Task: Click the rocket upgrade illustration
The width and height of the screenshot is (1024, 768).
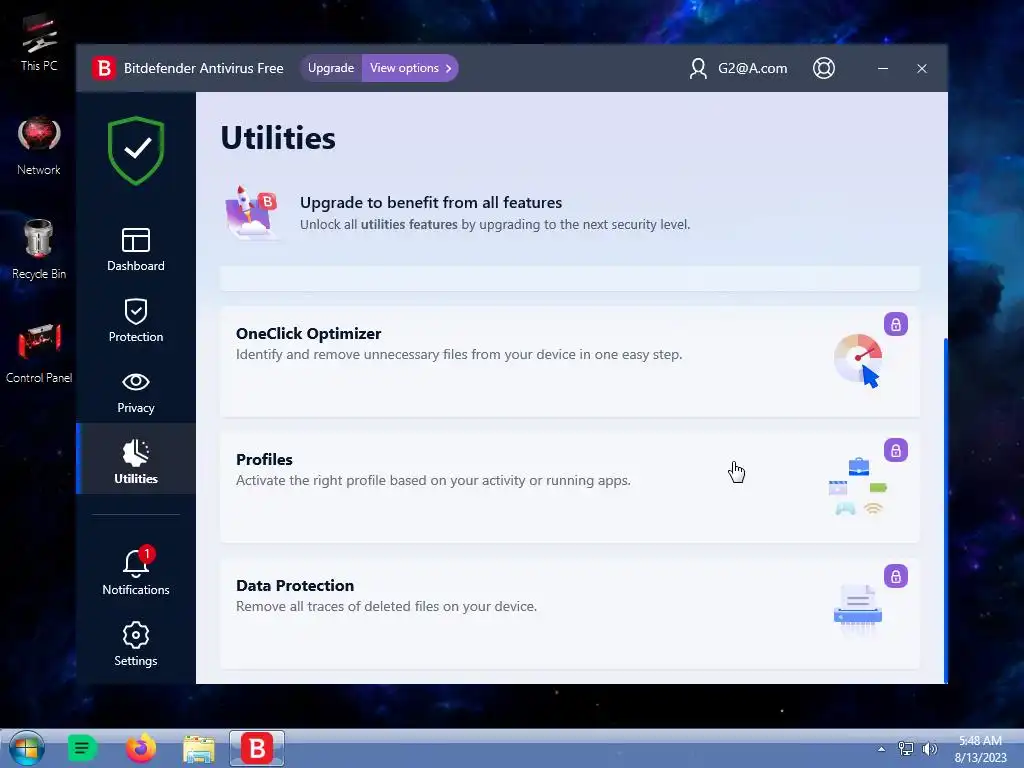Action: [251, 212]
